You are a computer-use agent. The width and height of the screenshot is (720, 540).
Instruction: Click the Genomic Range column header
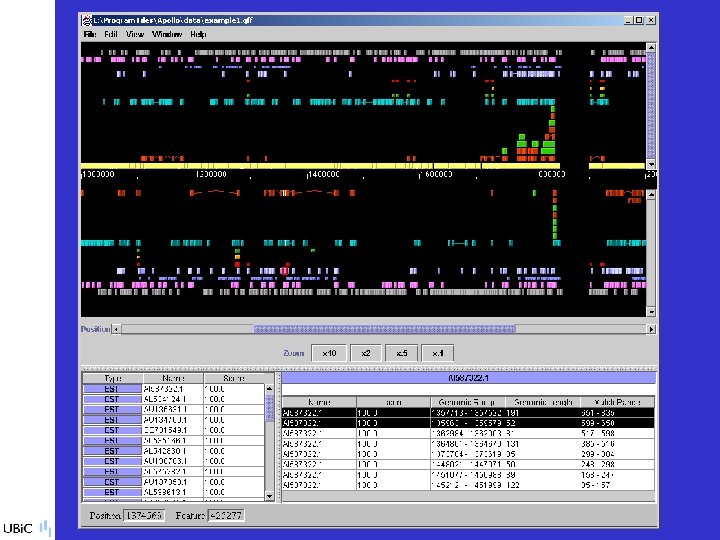[x=468, y=402]
